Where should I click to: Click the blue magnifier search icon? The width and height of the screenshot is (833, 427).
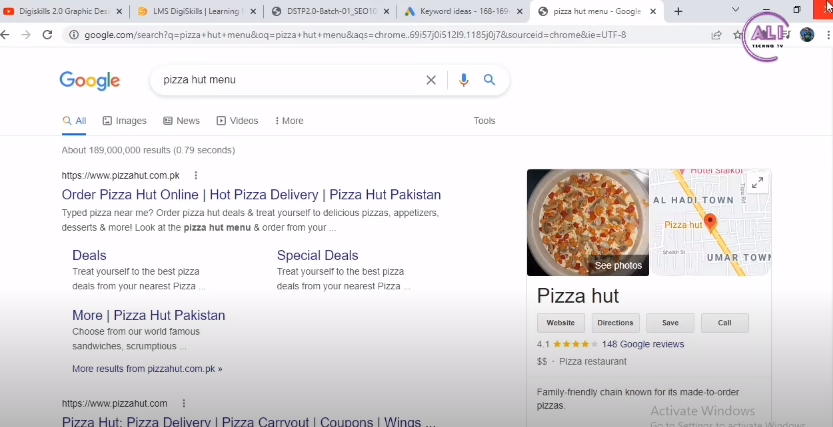pos(489,80)
